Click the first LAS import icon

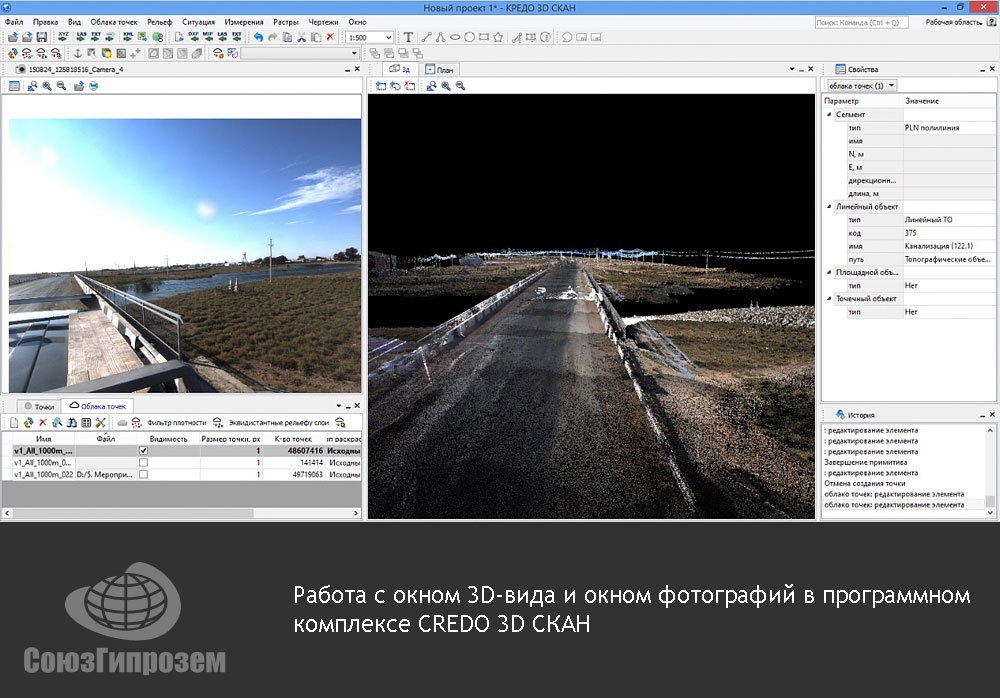(x=81, y=37)
